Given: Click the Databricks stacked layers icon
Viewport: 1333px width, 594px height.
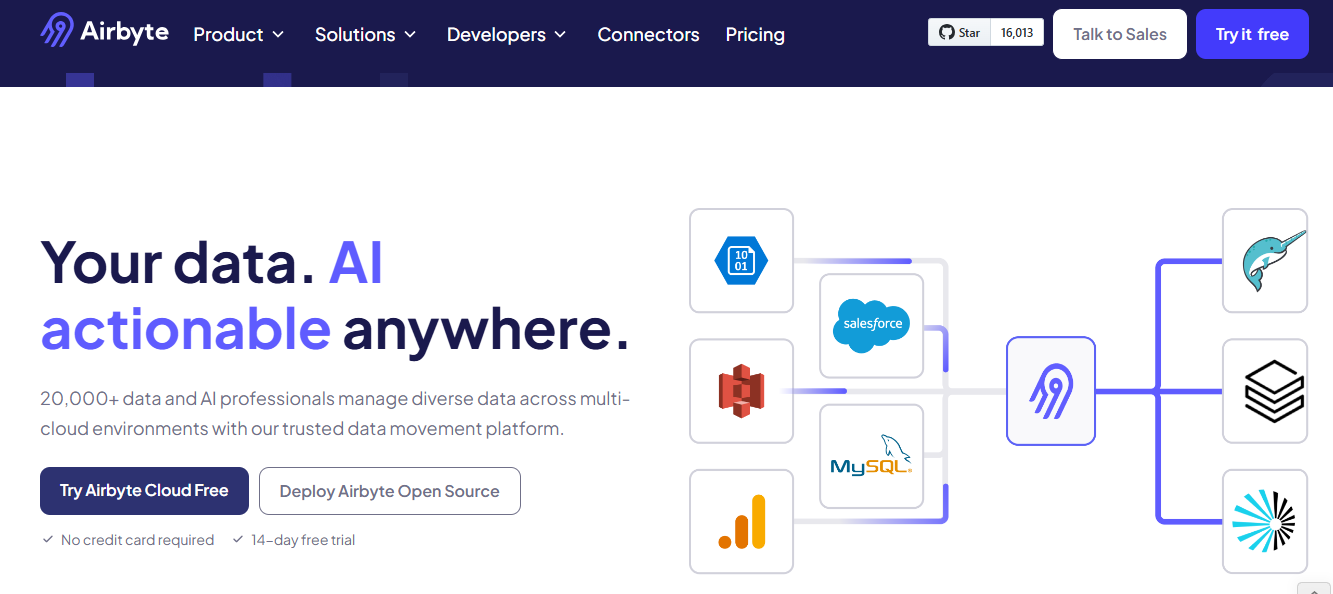Looking at the screenshot, I should coord(1274,391).
